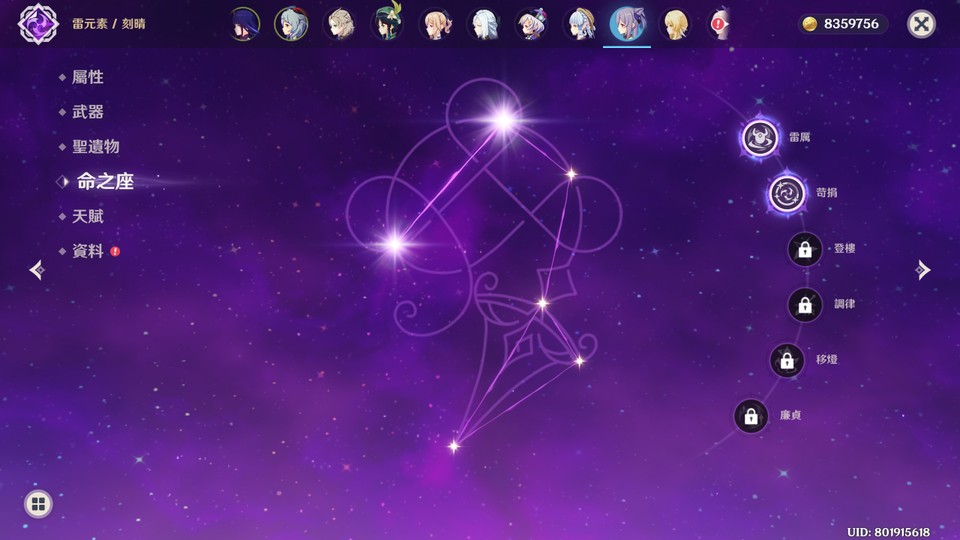Click the UID: 801915618 text
Screen dimensions: 960x540
point(888,532)
